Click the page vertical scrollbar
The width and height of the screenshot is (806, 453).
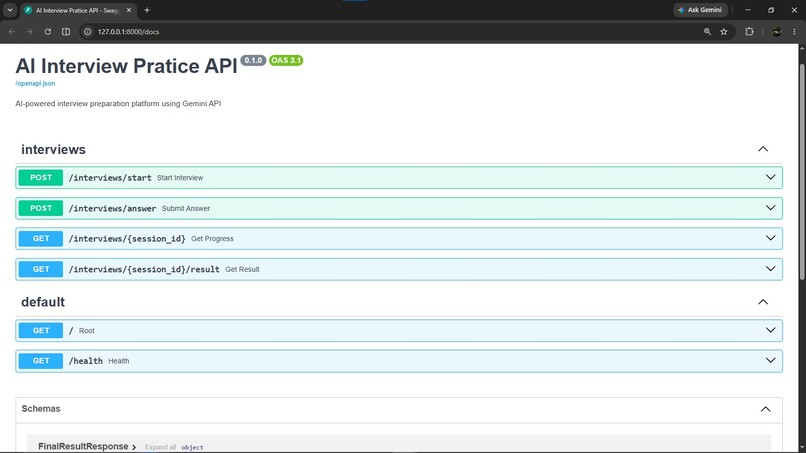[x=802, y=172]
